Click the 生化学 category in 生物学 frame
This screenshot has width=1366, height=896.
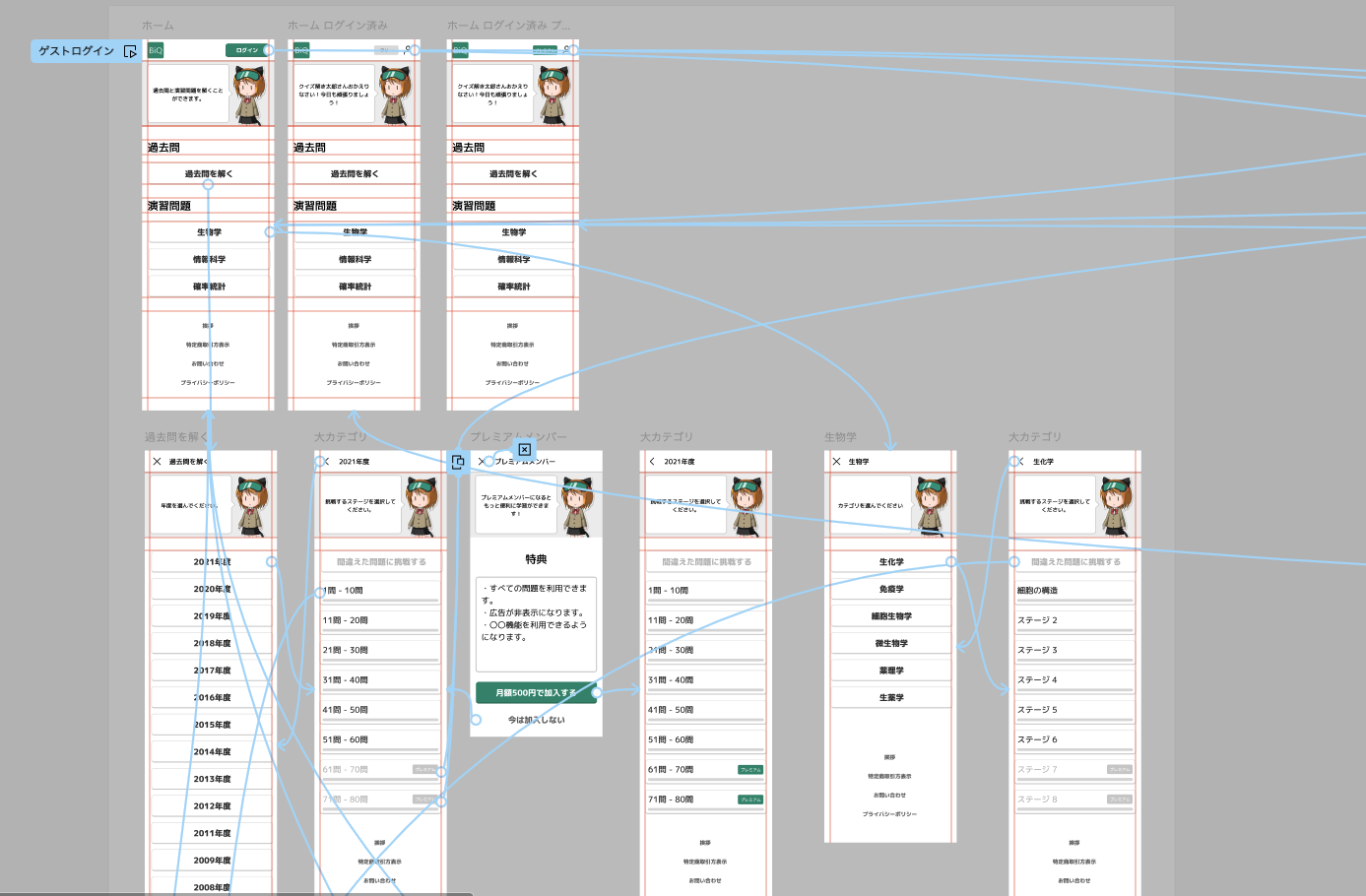(x=890, y=562)
